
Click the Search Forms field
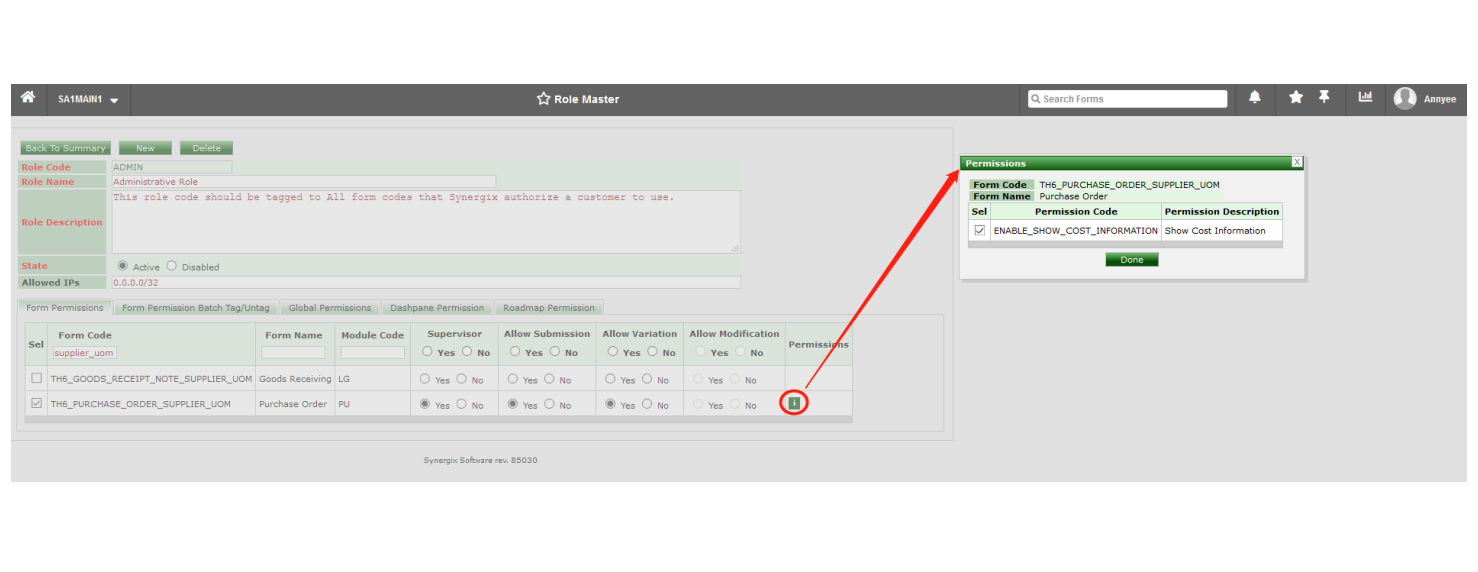coord(1132,99)
